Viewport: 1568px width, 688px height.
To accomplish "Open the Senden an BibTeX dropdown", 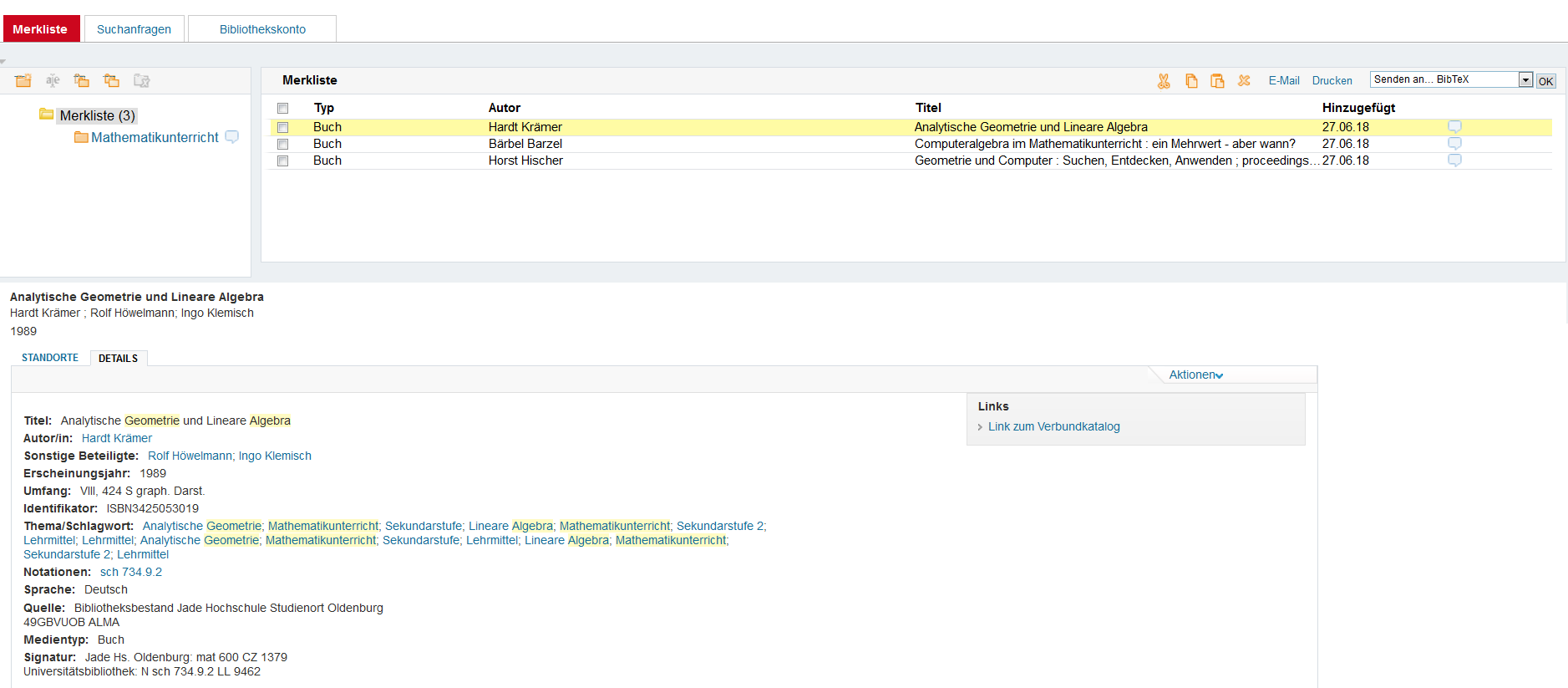I will (1525, 80).
